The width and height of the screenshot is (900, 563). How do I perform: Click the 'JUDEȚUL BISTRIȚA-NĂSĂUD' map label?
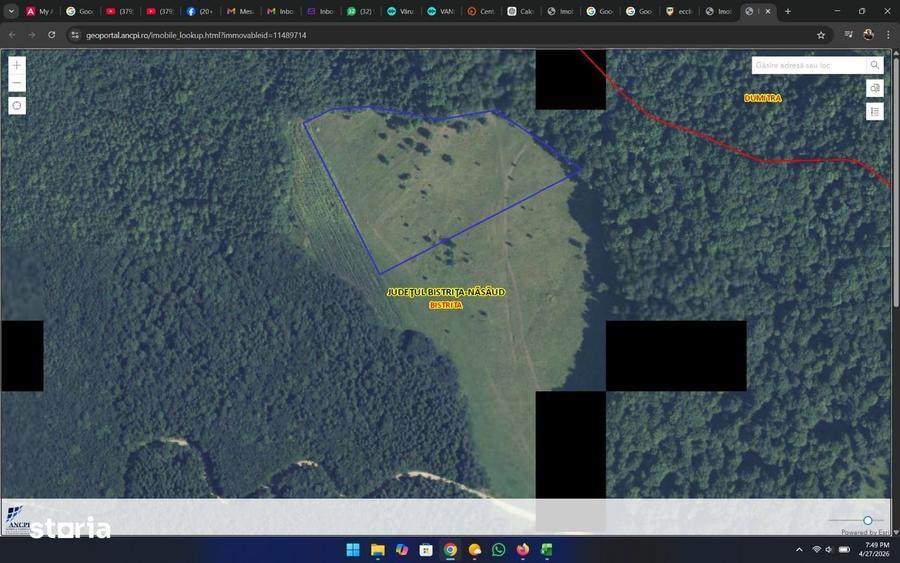(x=446, y=292)
